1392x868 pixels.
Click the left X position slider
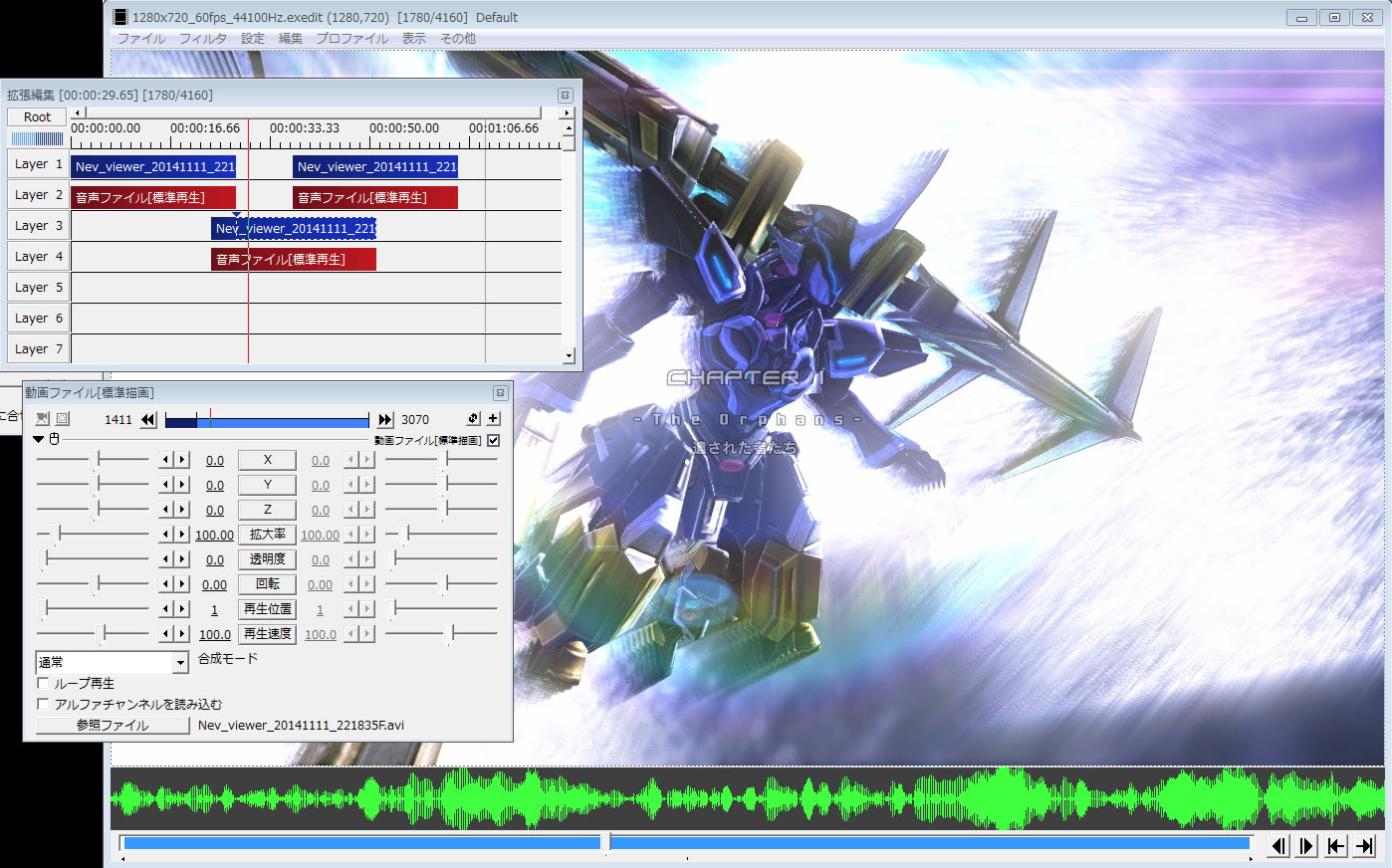(93, 459)
